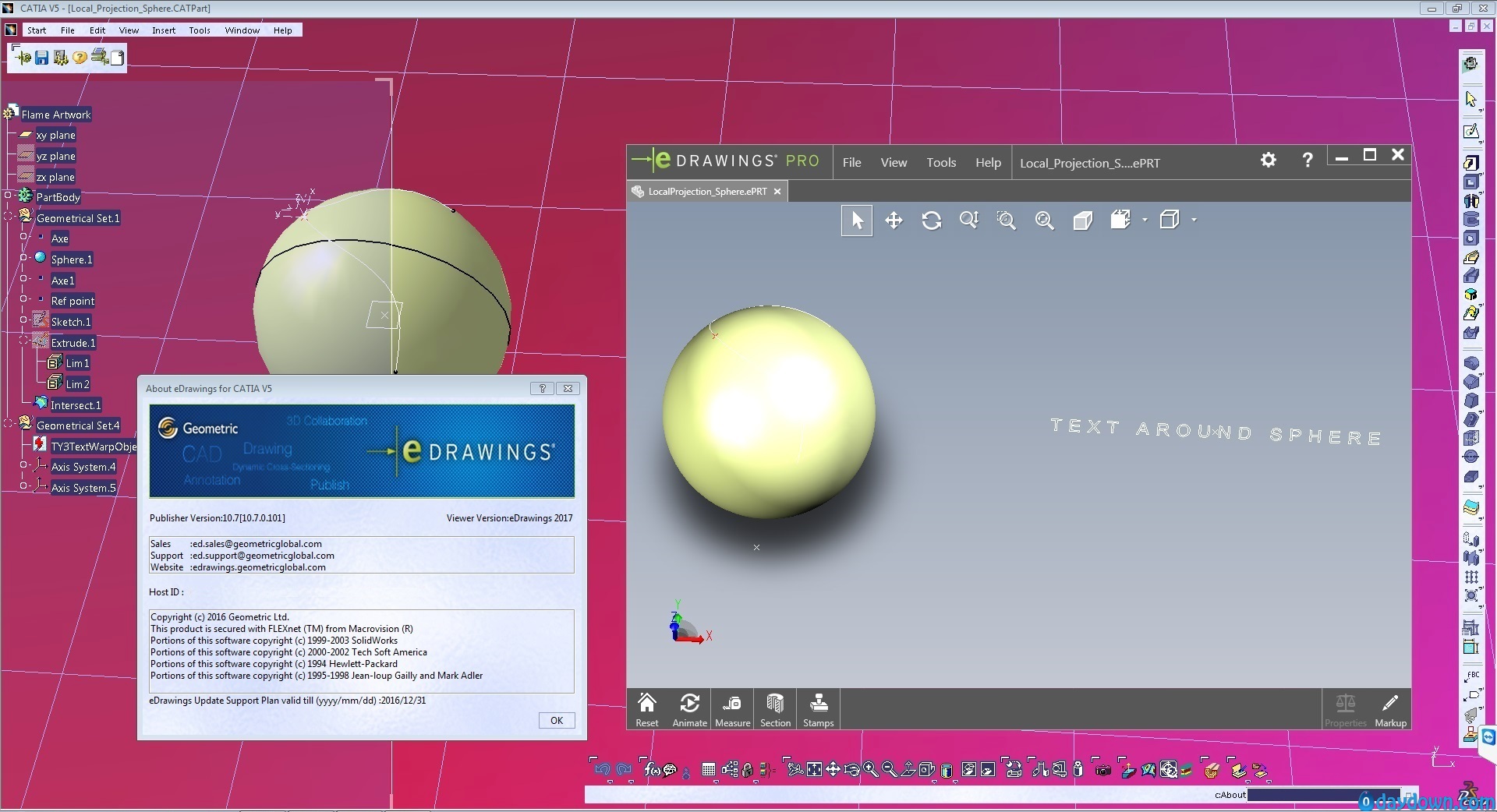Toggle Hide/Show icon in CATIA bottom toolbar
Viewport: 1497px width, 812px height.
pos(968,770)
